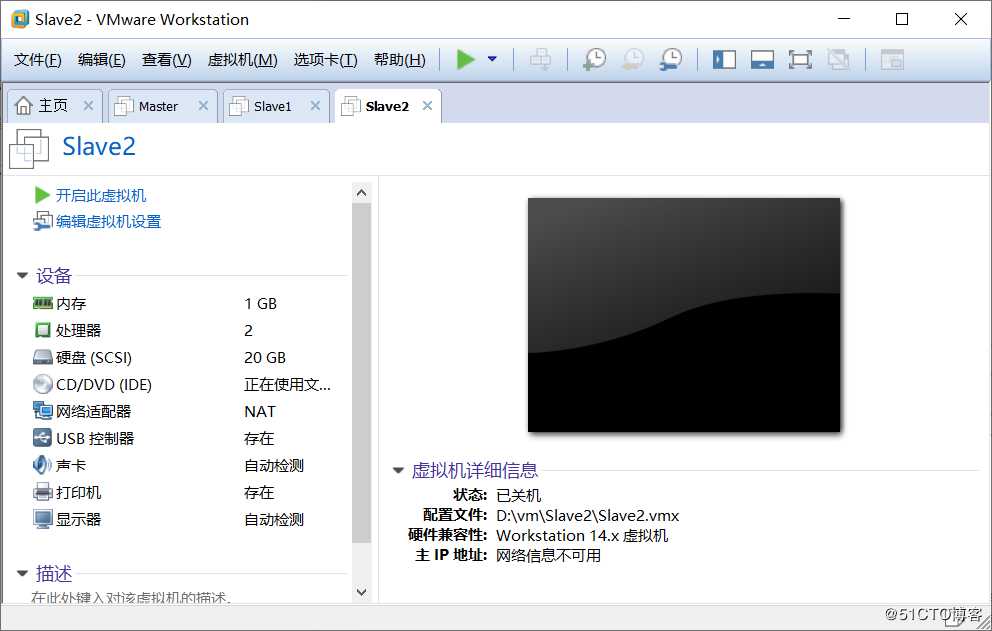Collapse the 设备 section
The width and height of the screenshot is (992, 631).
(x=22, y=275)
